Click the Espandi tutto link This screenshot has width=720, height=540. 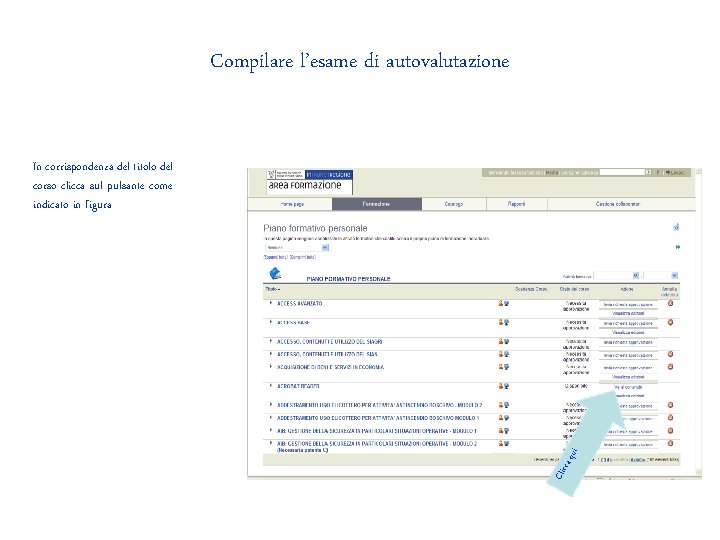[276, 257]
